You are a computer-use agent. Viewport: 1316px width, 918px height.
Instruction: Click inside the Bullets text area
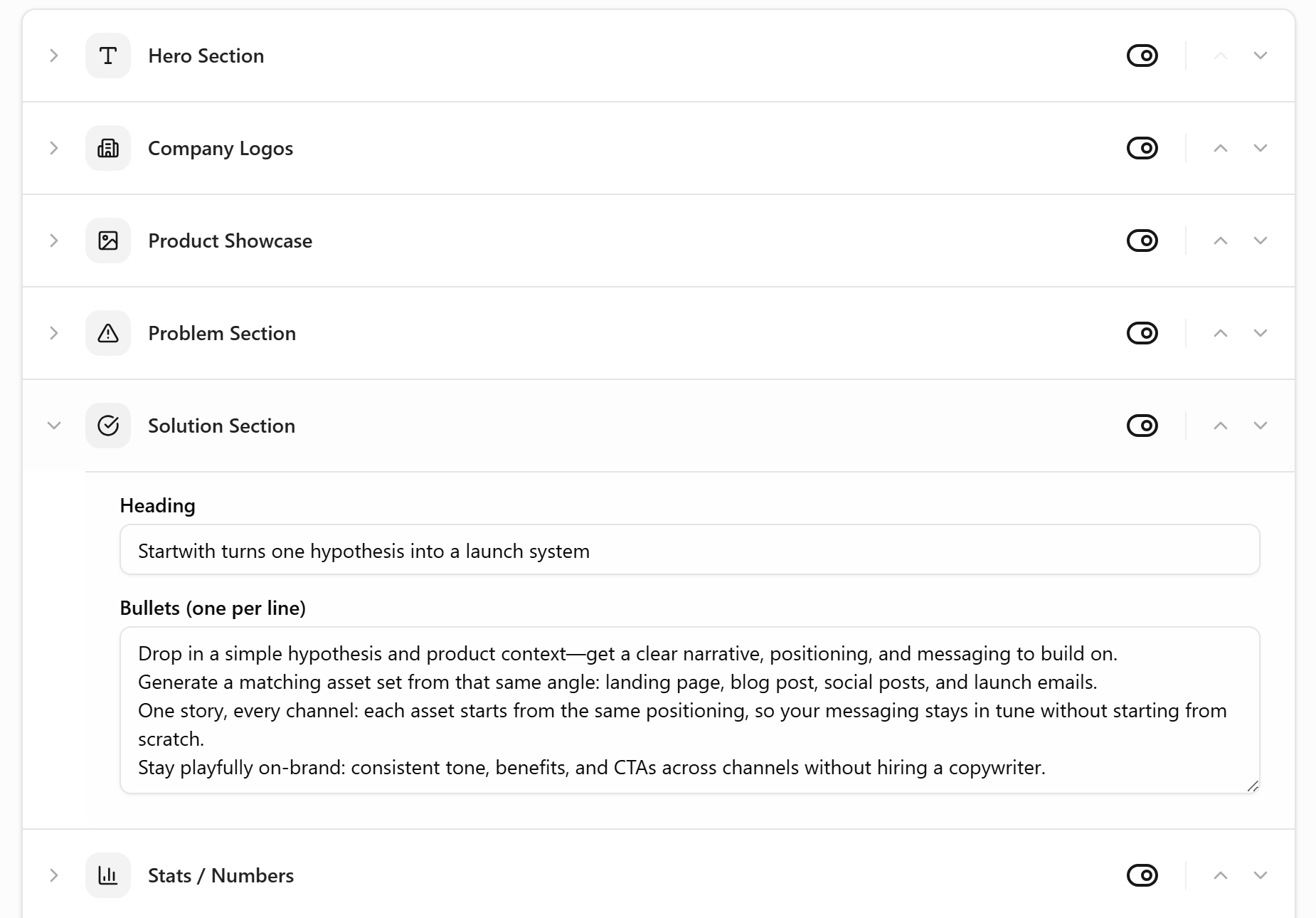[x=690, y=710]
